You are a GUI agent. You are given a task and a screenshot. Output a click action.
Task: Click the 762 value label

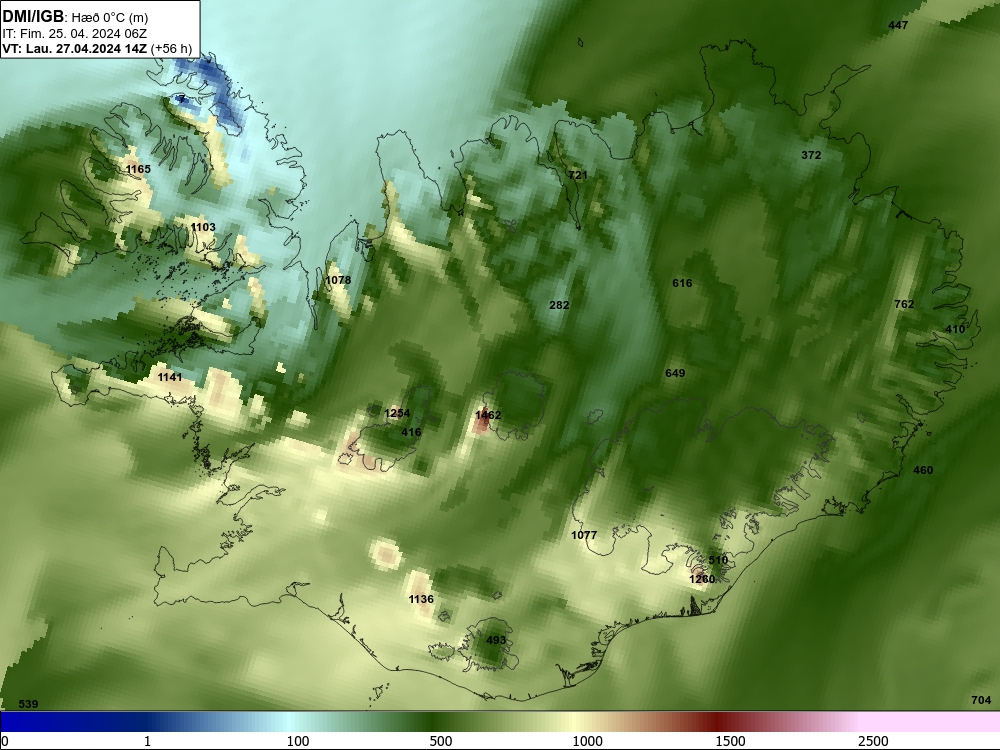point(904,304)
